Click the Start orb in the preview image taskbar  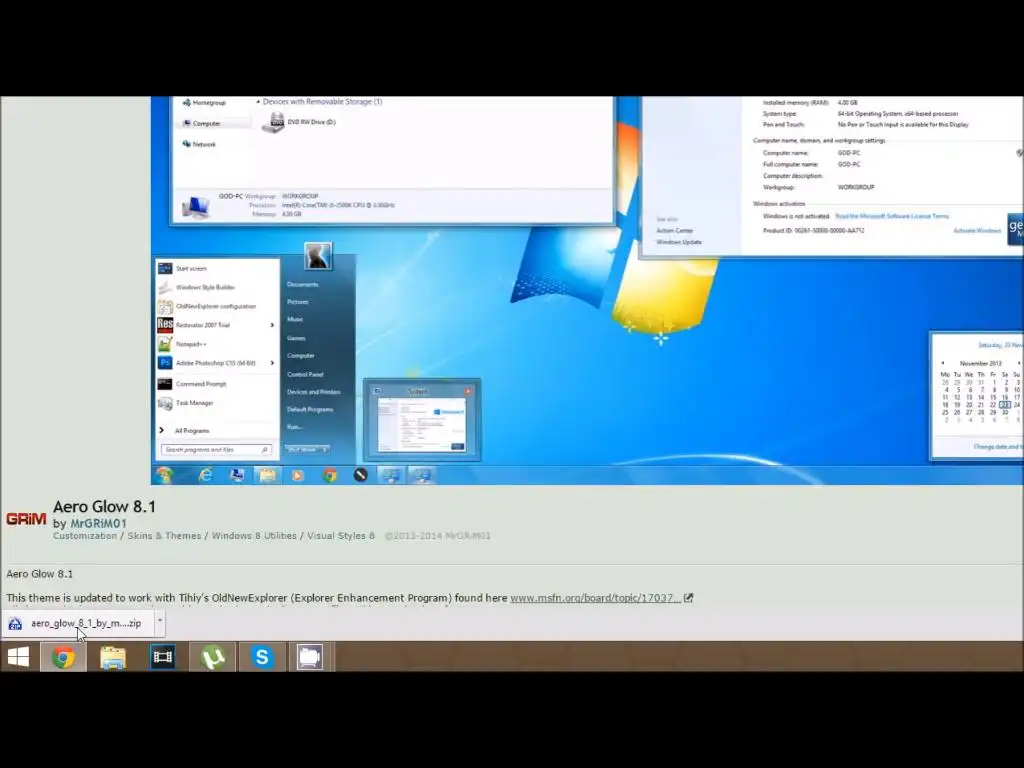coord(165,475)
